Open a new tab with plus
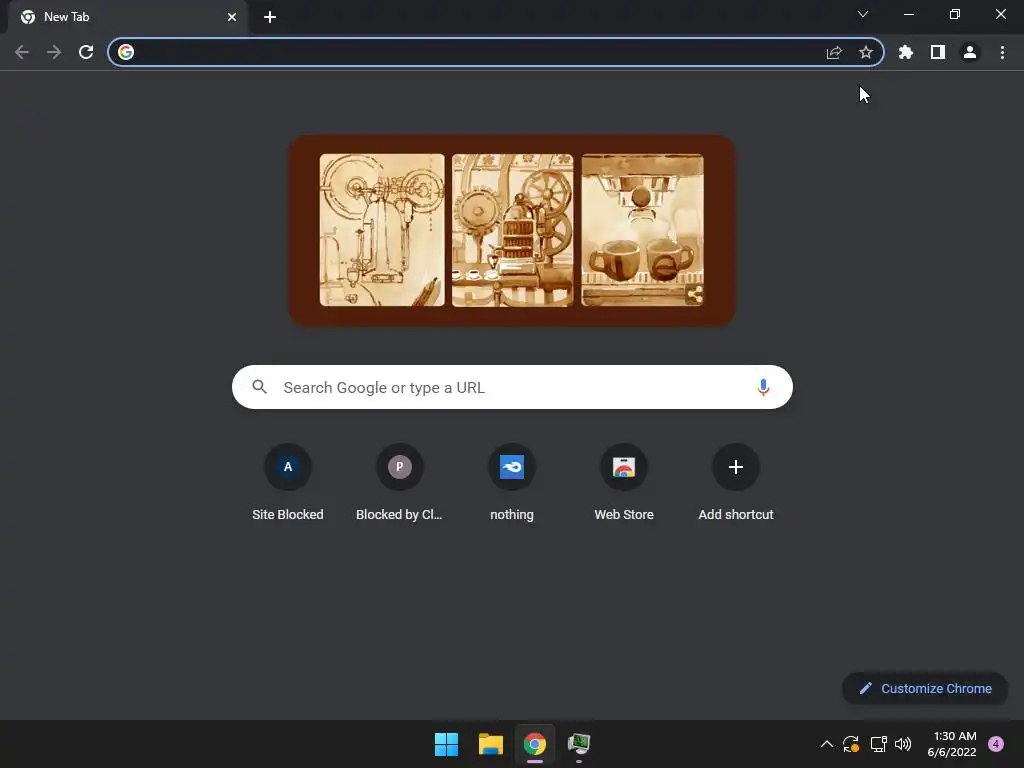Image resolution: width=1024 pixels, height=768 pixels. (x=270, y=17)
